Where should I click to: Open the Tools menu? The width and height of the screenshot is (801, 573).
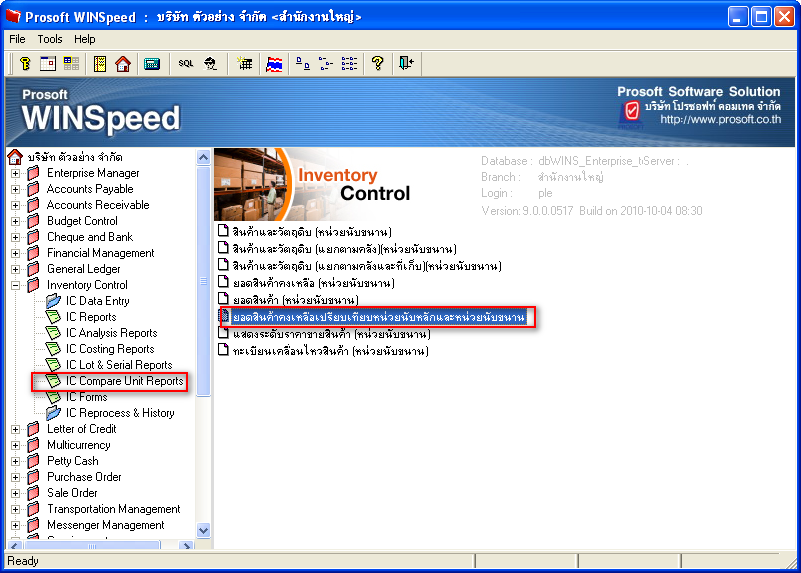tap(50, 39)
